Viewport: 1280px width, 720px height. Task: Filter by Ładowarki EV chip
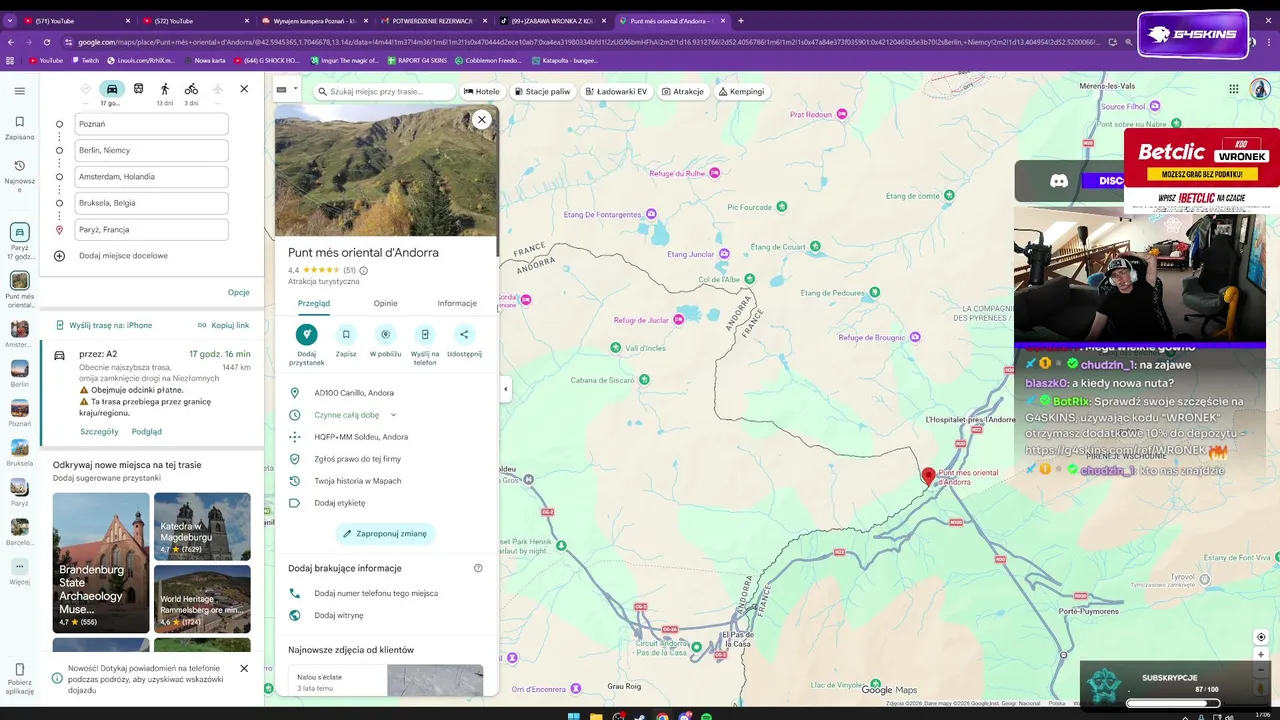click(615, 91)
